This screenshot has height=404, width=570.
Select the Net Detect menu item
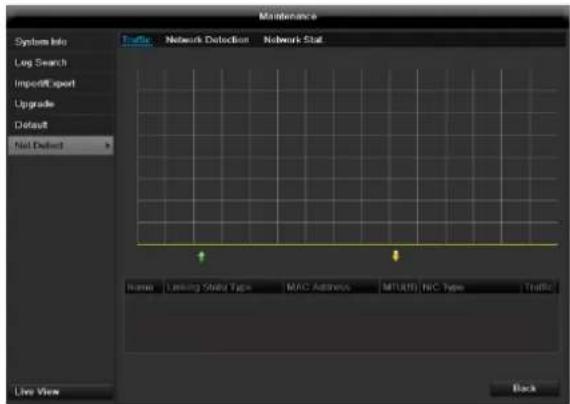[x=60, y=145]
